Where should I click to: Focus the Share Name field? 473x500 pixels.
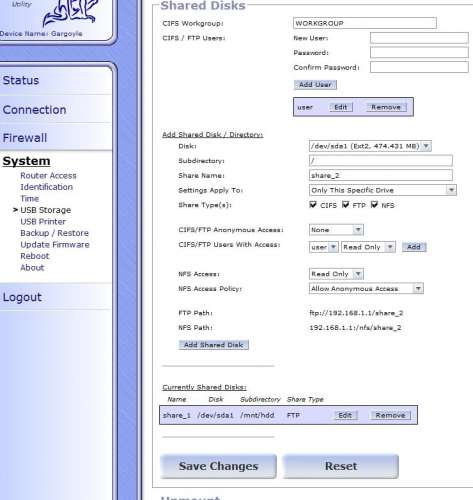tap(381, 175)
